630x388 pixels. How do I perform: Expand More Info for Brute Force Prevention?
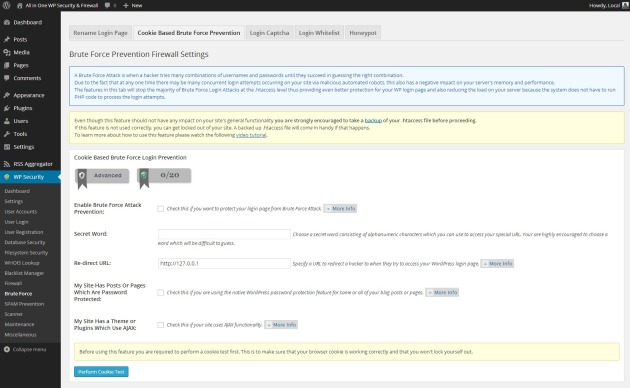click(340, 209)
